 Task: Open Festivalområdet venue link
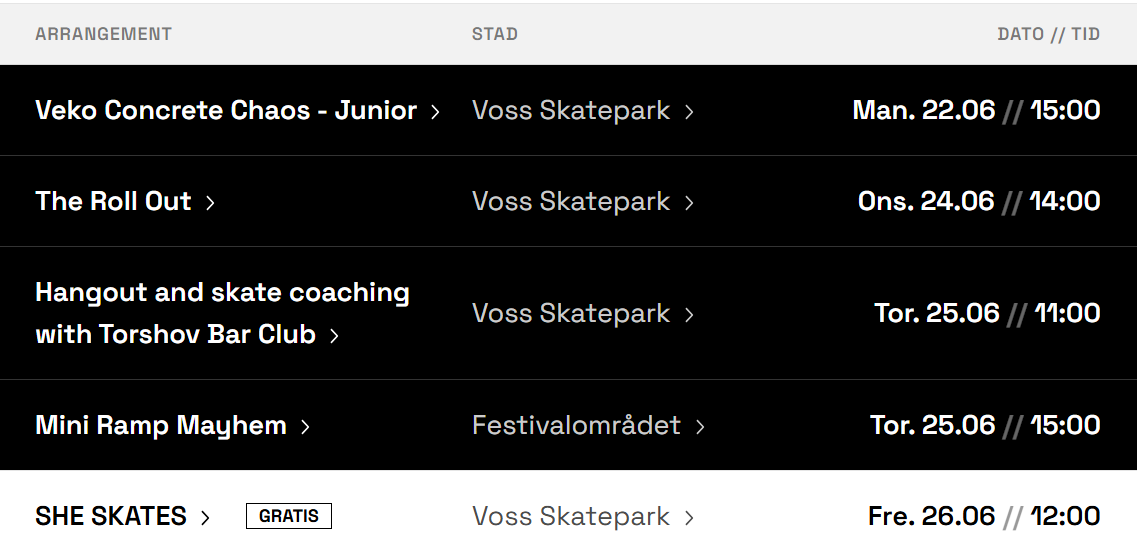pos(576,425)
